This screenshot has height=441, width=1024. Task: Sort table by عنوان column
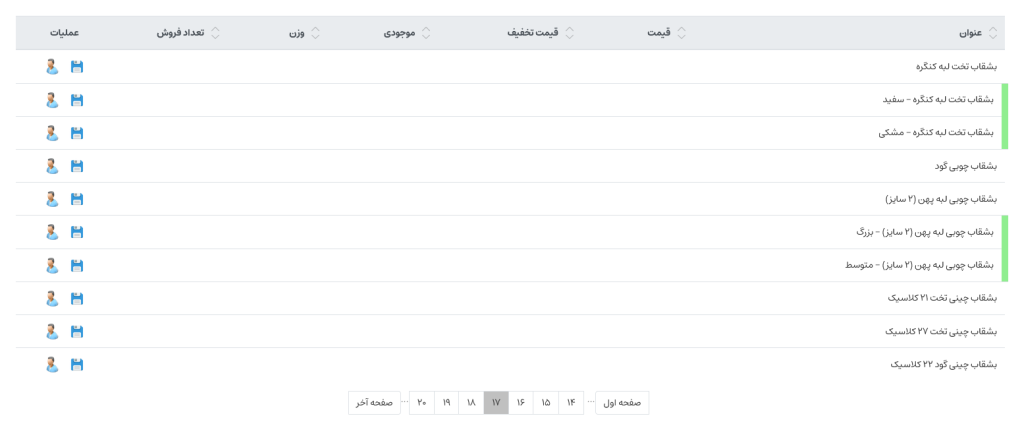[970, 33]
